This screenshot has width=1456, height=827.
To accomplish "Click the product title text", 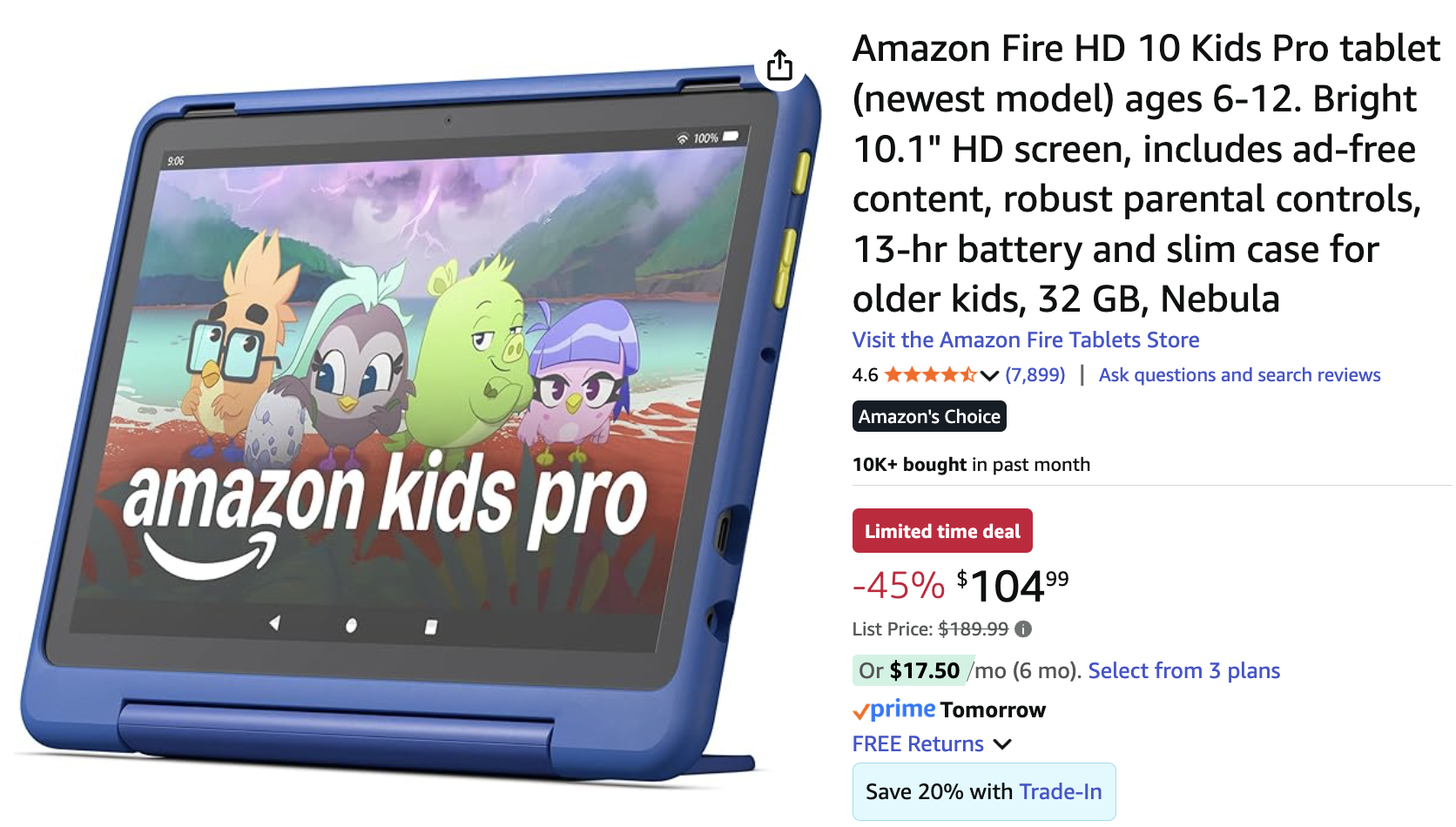I will tap(1146, 173).
